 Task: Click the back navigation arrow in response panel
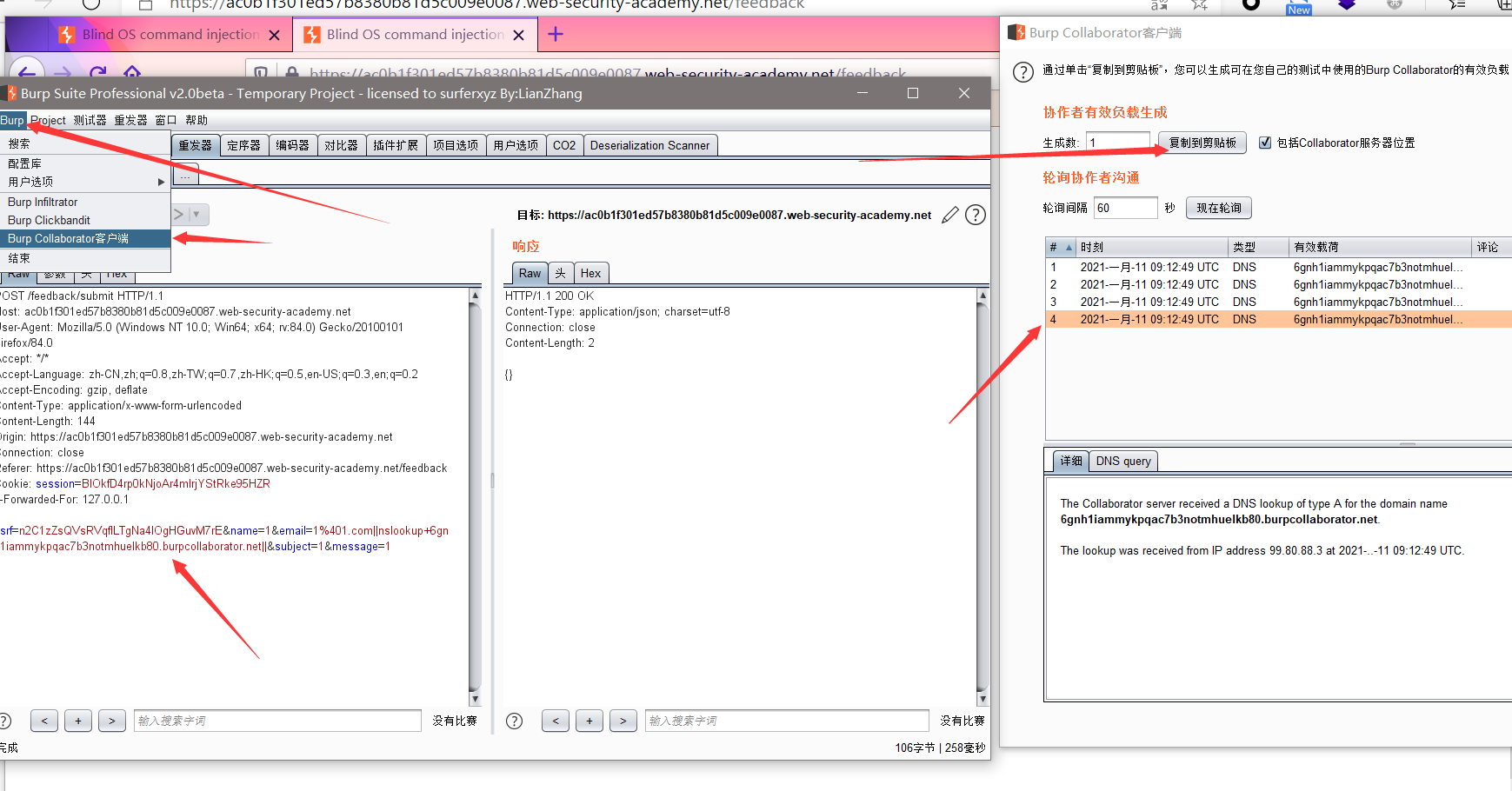[x=556, y=721]
